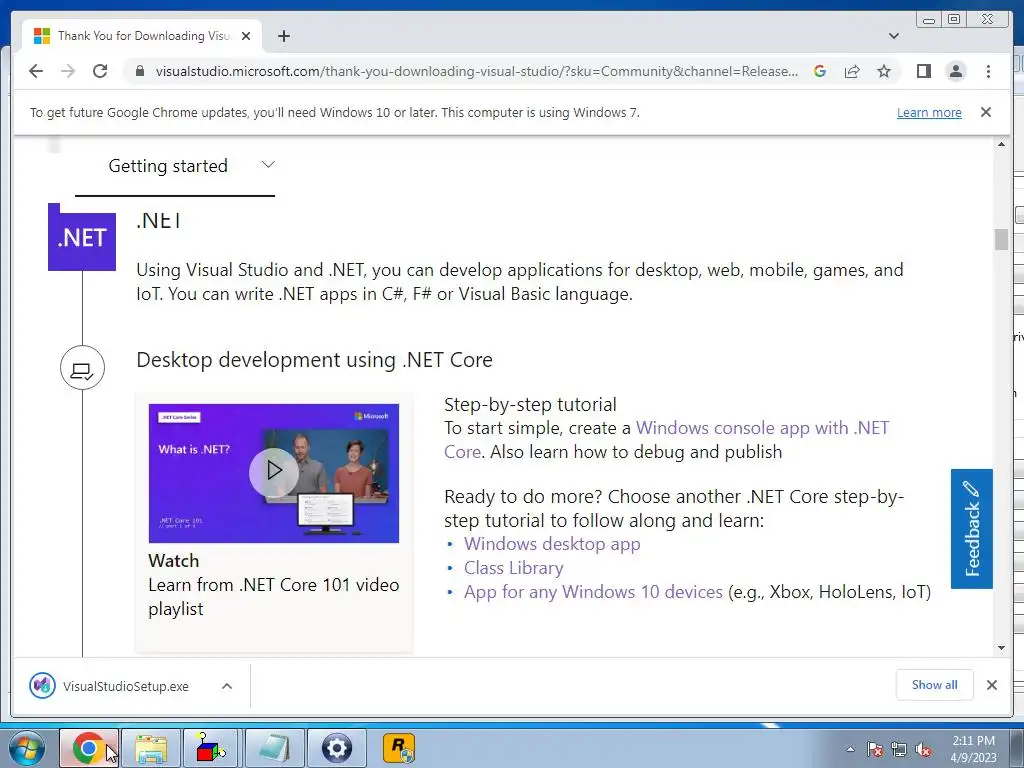Image resolution: width=1024 pixels, height=768 pixels.
Task: Click the Action Center flag icon
Action: point(875,749)
